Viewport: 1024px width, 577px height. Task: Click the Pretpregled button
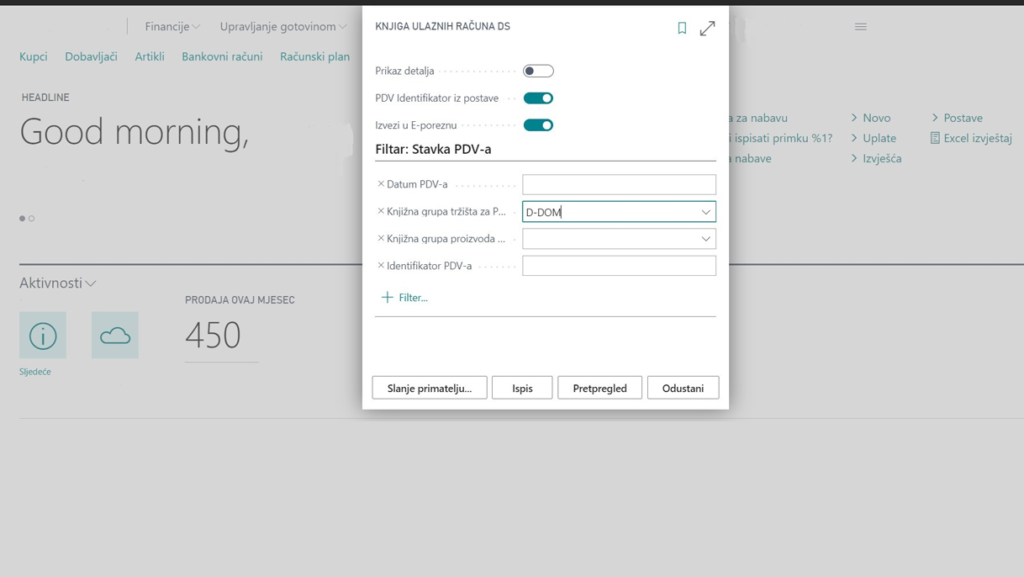coord(600,388)
